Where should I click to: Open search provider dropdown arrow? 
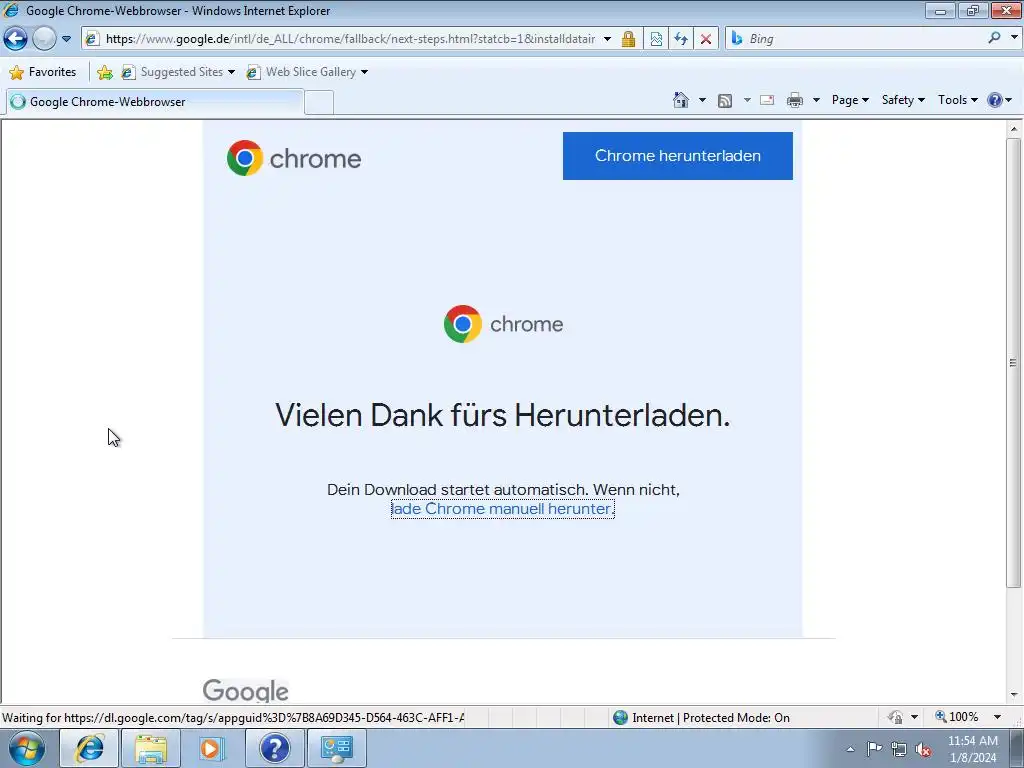1014,38
